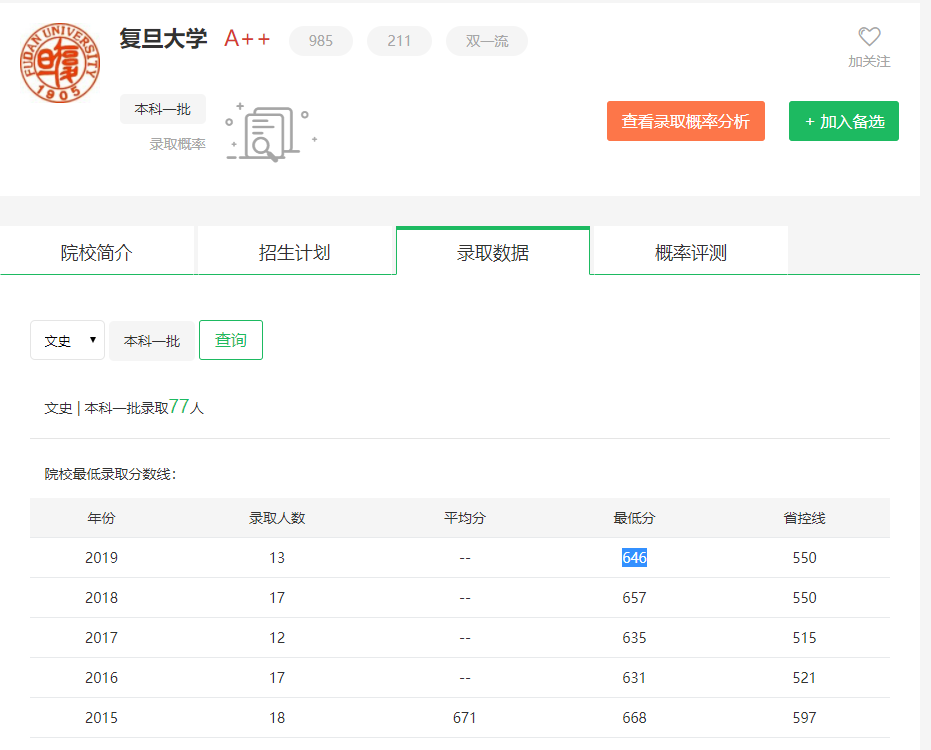This screenshot has height=750, width=931.
Task: Click the green 77 admitted count
Action: (179, 406)
